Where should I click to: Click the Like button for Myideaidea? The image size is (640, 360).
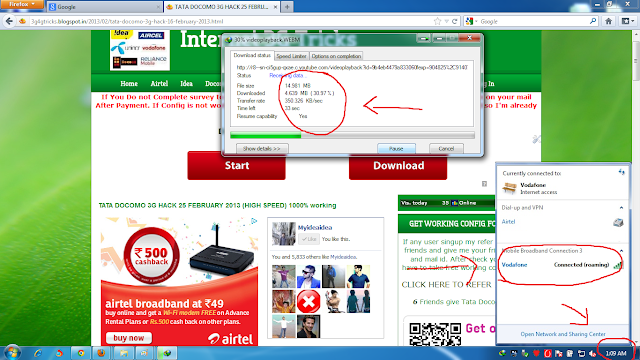[x=309, y=239]
